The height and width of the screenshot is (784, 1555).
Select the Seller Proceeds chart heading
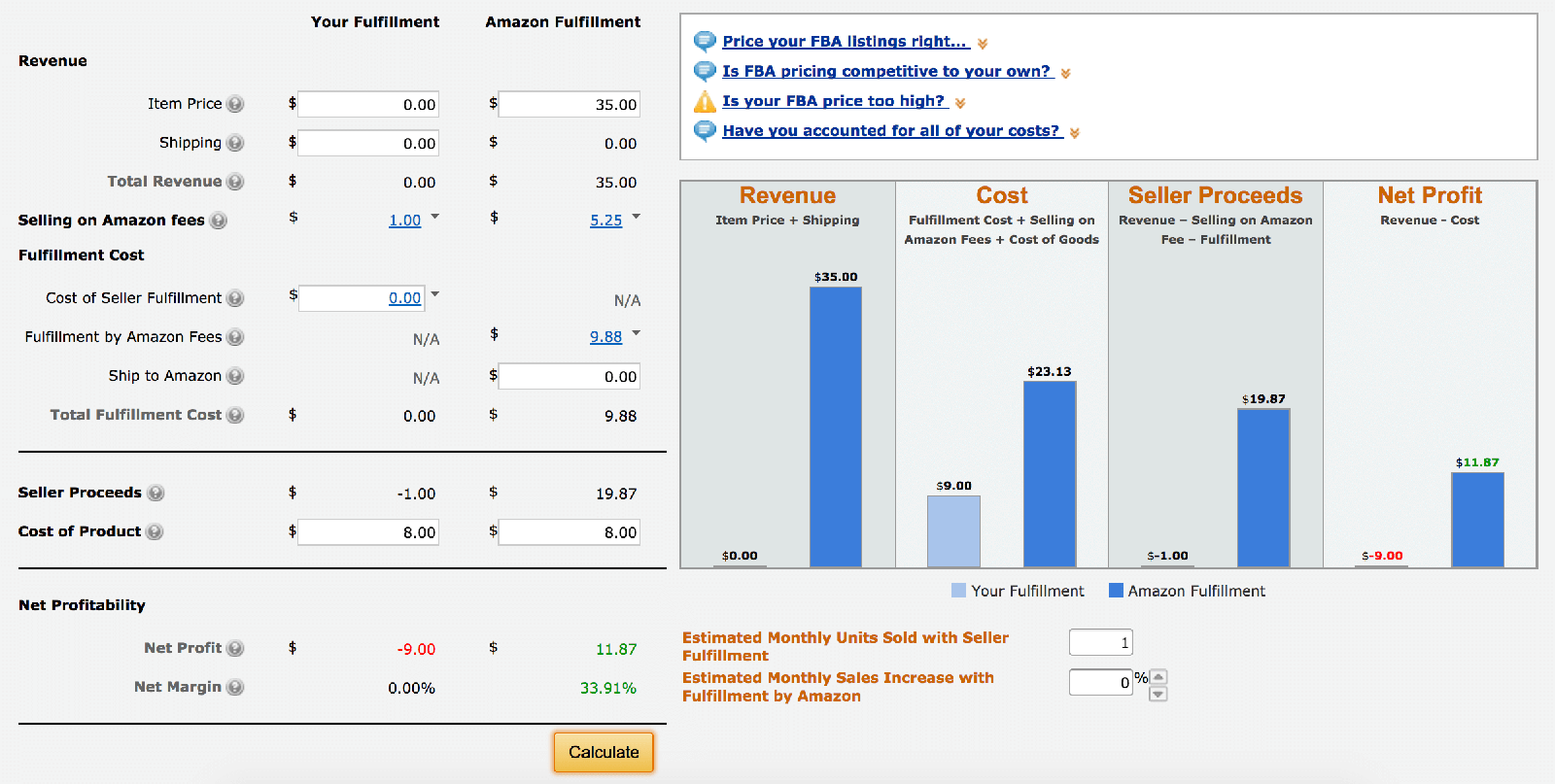pyautogui.click(x=1215, y=195)
